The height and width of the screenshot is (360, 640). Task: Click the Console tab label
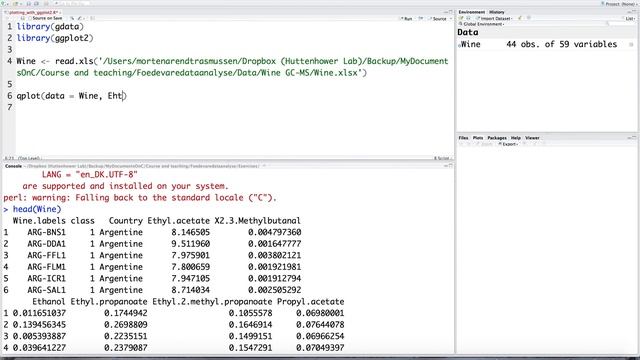click(x=13, y=166)
